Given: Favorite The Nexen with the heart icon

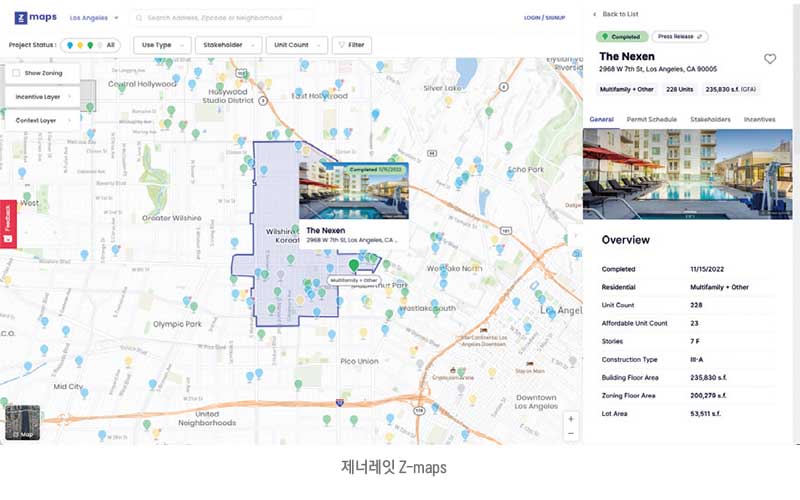Looking at the screenshot, I should click(769, 59).
